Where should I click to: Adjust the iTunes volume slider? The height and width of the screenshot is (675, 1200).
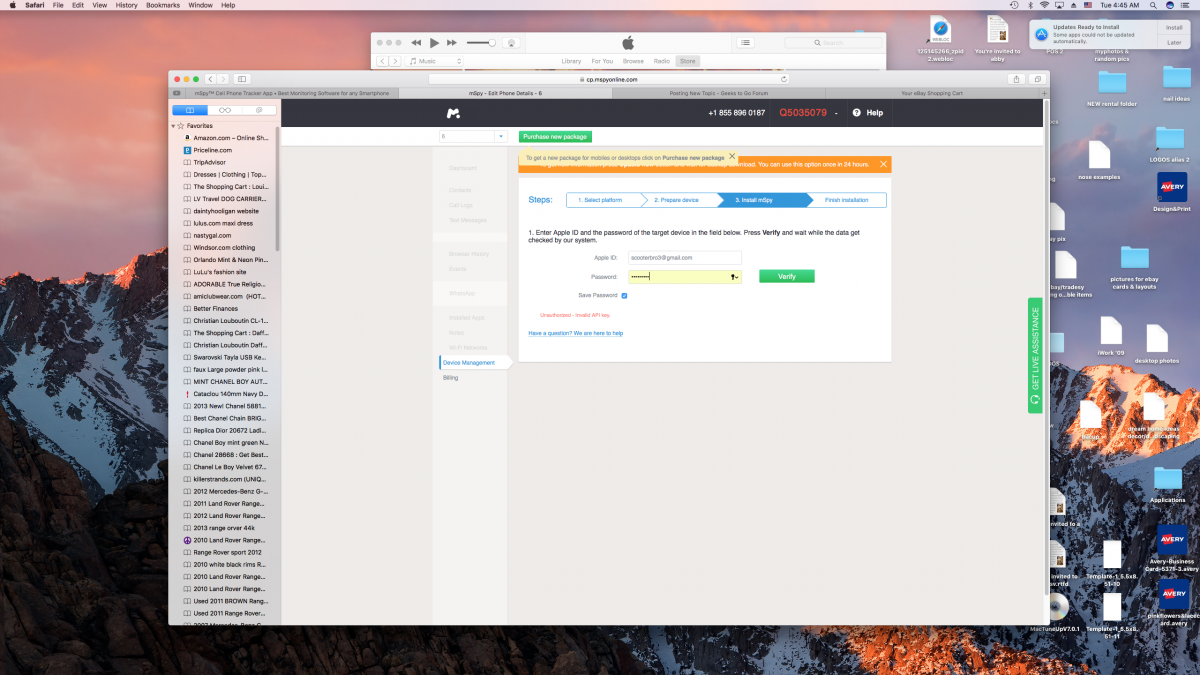(480, 43)
